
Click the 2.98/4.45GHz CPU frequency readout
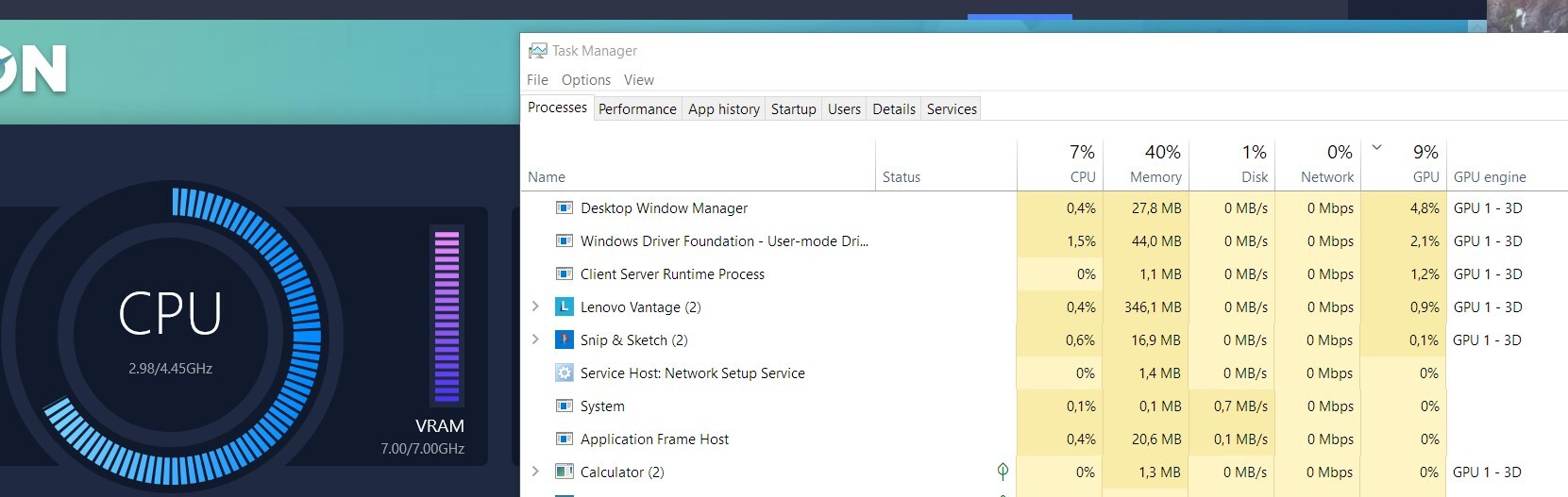(x=171, y=369)
